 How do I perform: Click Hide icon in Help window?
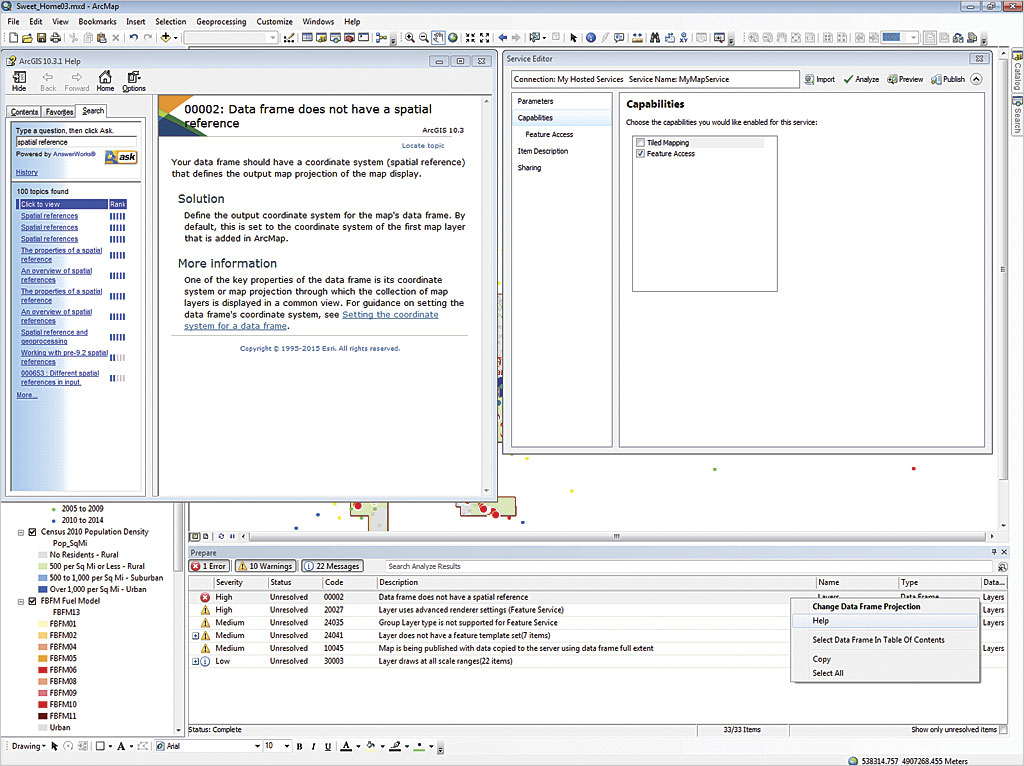point(20,81)
